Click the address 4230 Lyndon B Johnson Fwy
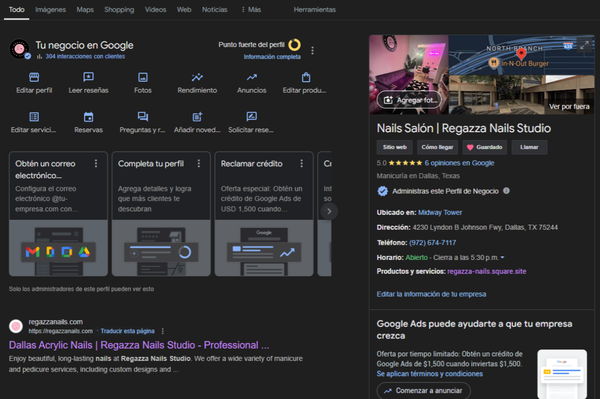Viewport: 600px width, 399px height. click(x=485, y=227)
